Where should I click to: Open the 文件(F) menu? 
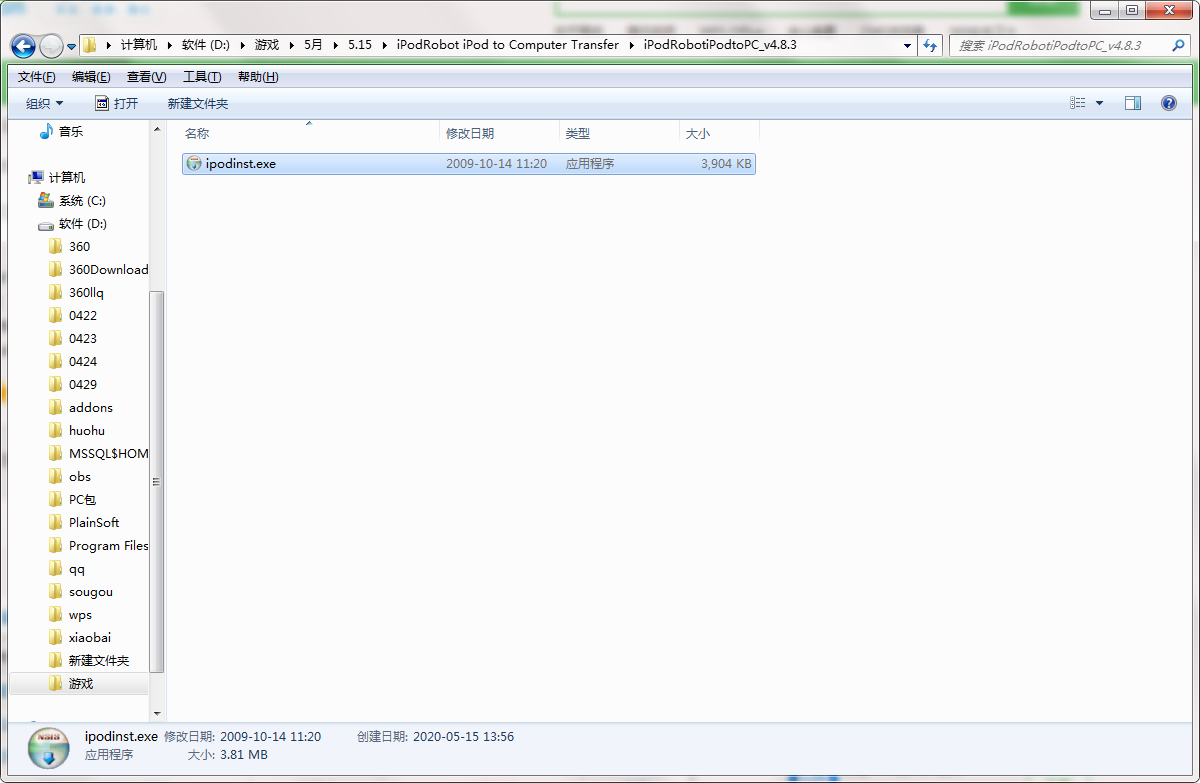click(x=37, y=77)
